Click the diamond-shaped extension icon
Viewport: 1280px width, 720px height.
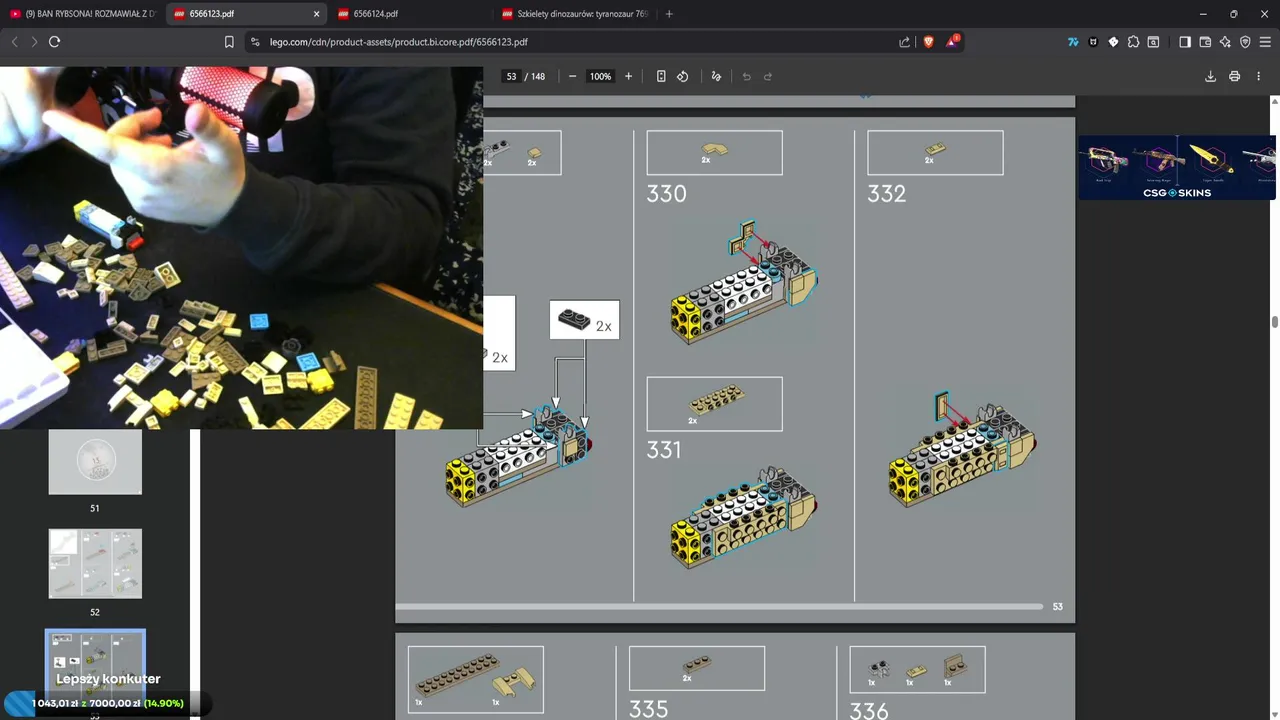pyautogui.click(x=1113, y=42)
